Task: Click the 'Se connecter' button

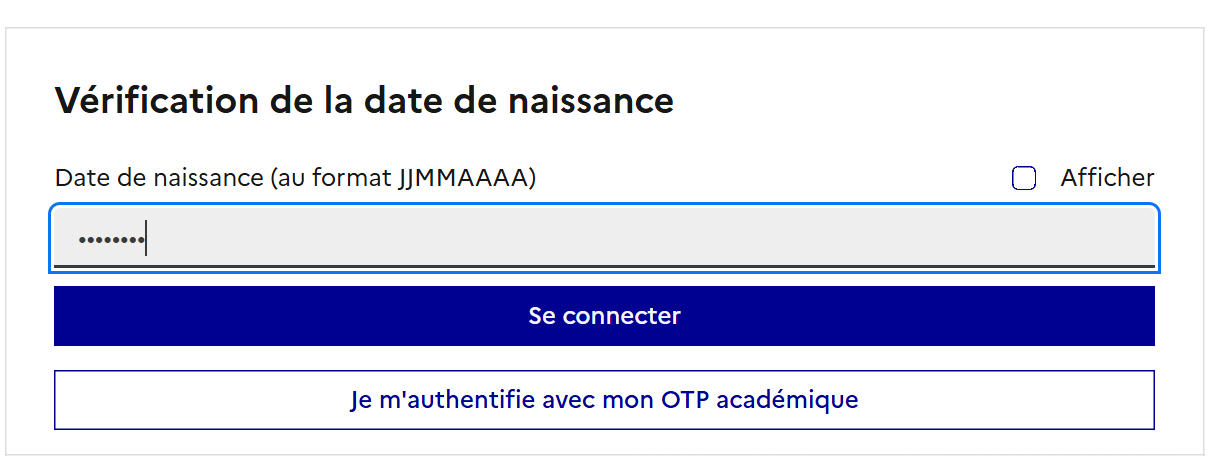Action: 604,316
